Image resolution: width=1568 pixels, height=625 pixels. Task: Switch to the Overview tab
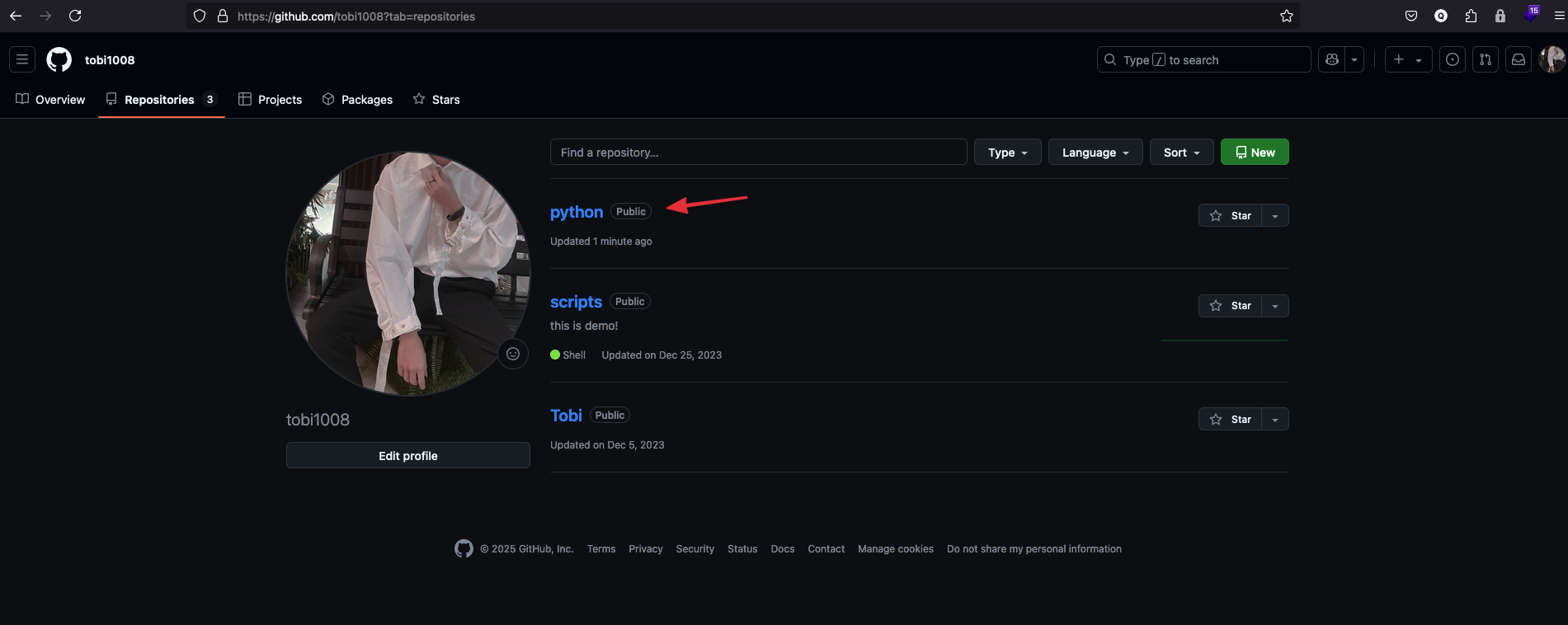point(50,100)
